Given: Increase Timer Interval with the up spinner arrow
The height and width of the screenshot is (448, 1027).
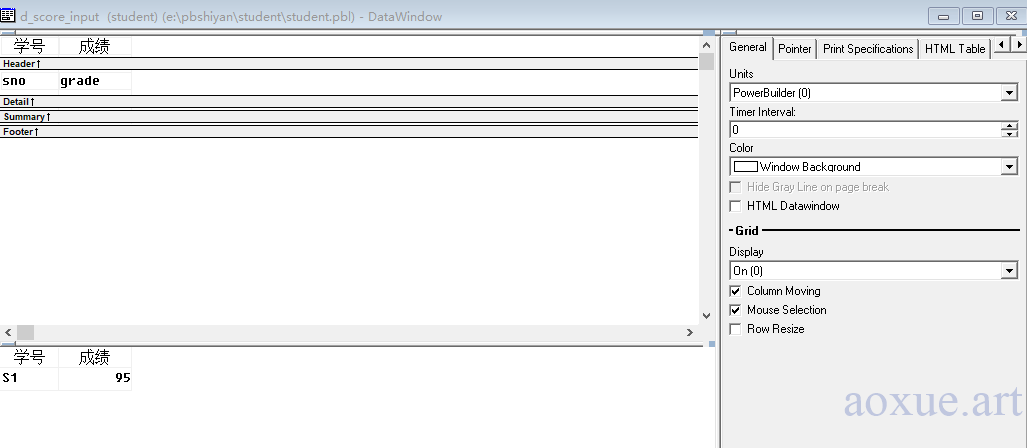Looking at the screenshot, I should 1009,126.
